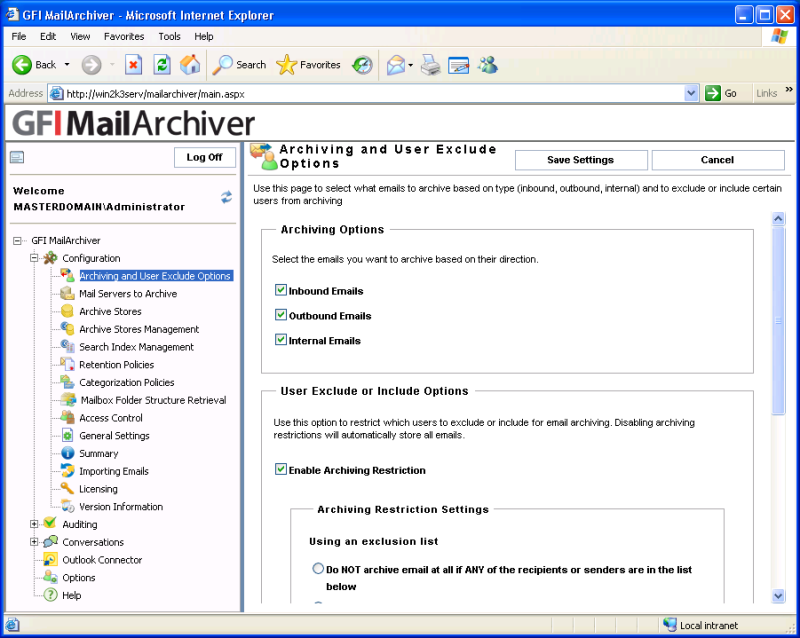This screenshot has height=638, width=800.
Task: Click the Archive Stores cylinder icon
Action: (67, 311)
